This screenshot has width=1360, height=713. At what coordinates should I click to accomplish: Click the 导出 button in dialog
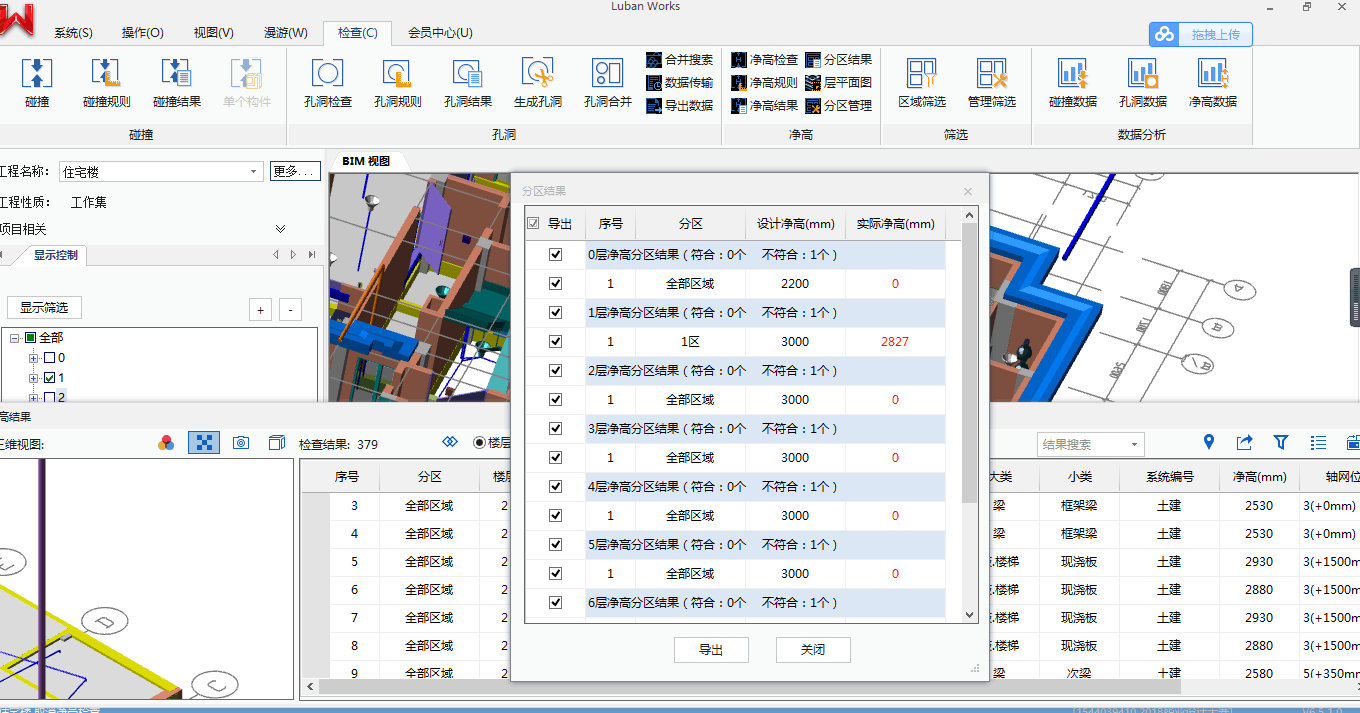click(711, 650)
